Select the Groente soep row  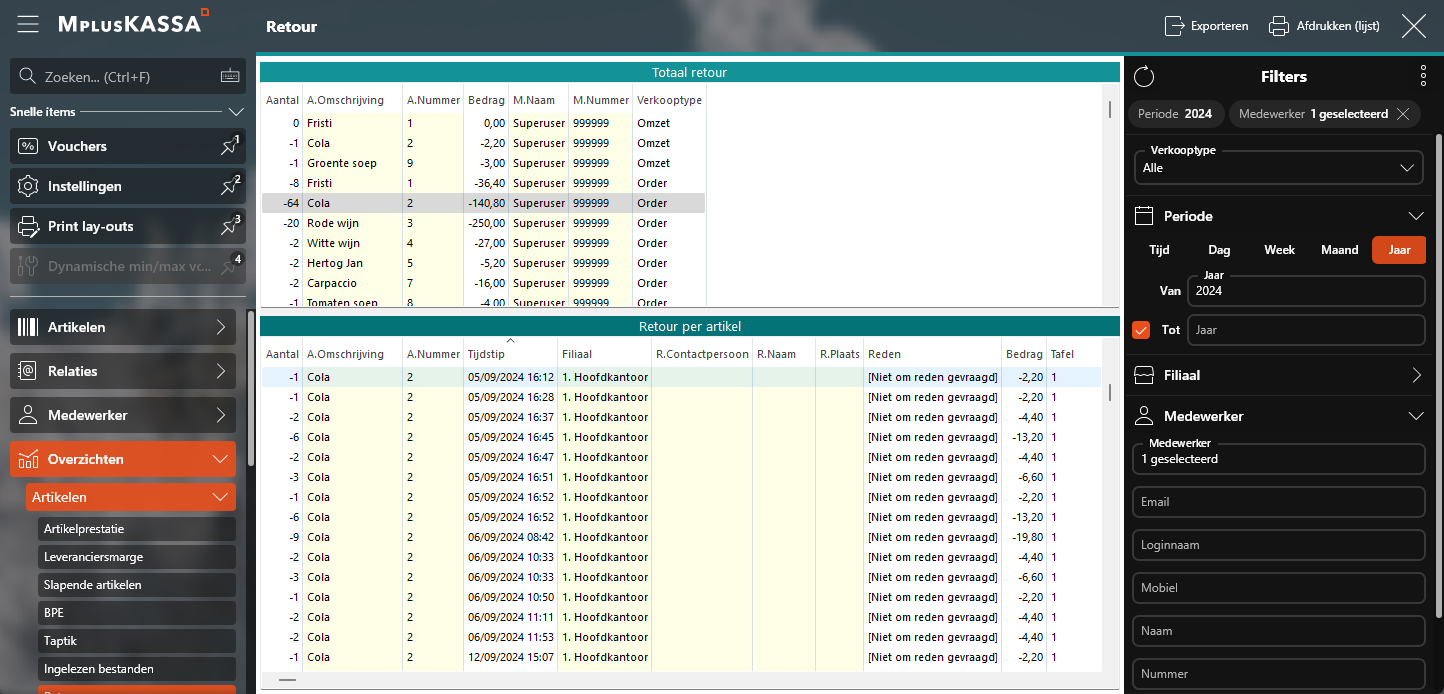click(x=484, y=163)
